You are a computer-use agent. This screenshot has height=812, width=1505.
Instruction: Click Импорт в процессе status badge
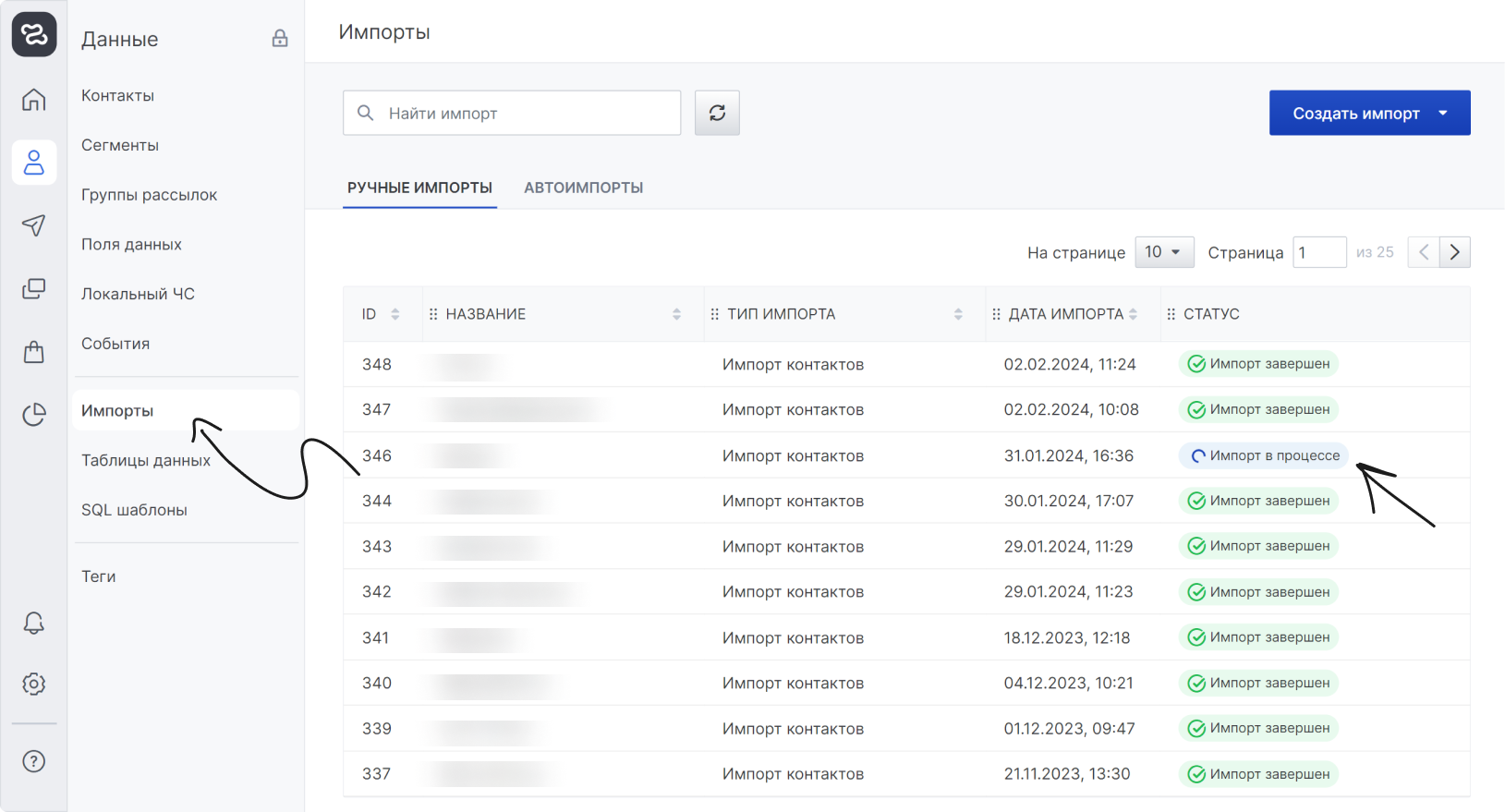pos(1264,455)
